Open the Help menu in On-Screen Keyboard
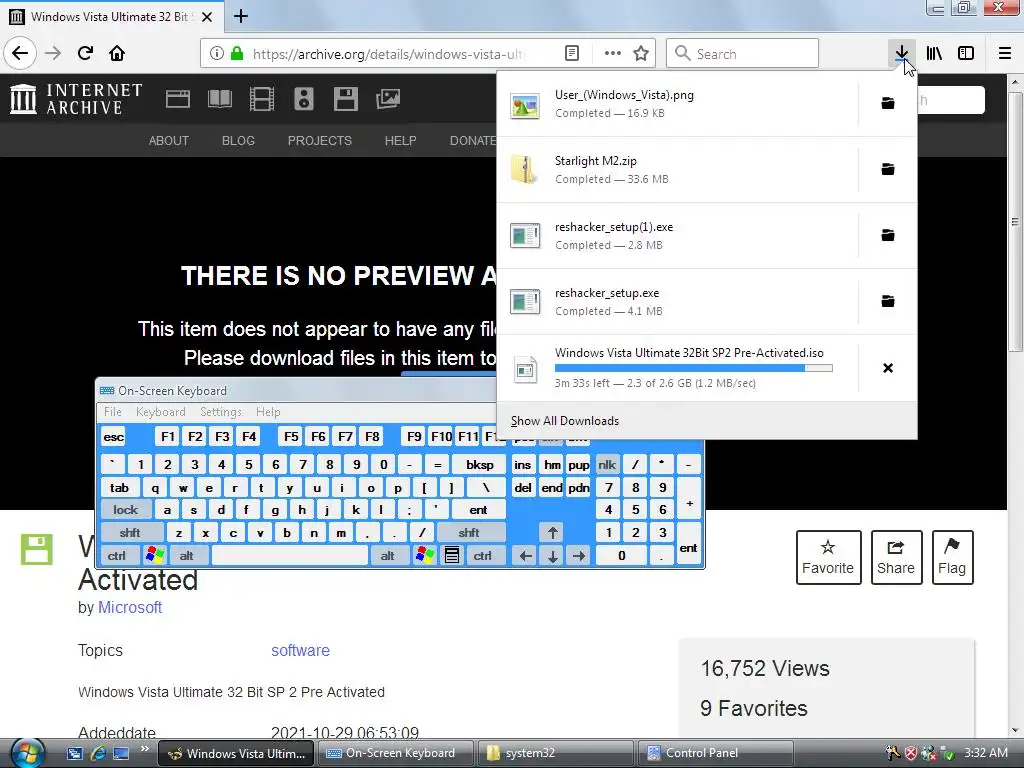The height and width of the screenshot is (768, 1024). (x=268, y=412)
